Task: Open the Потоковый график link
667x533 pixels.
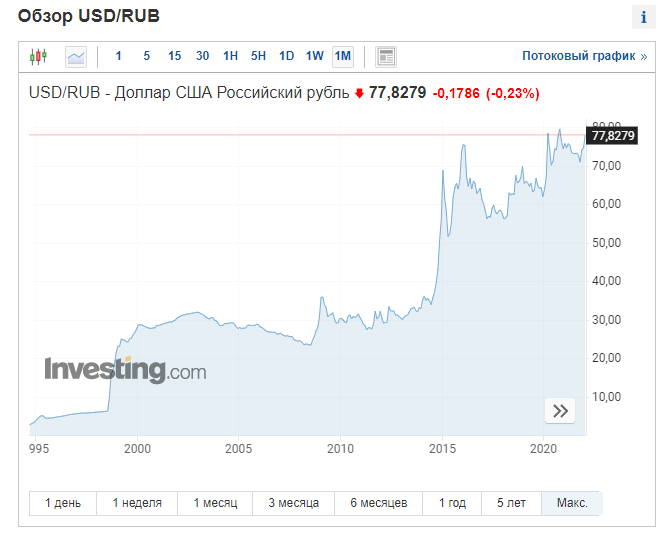Action: pos(584,56)
